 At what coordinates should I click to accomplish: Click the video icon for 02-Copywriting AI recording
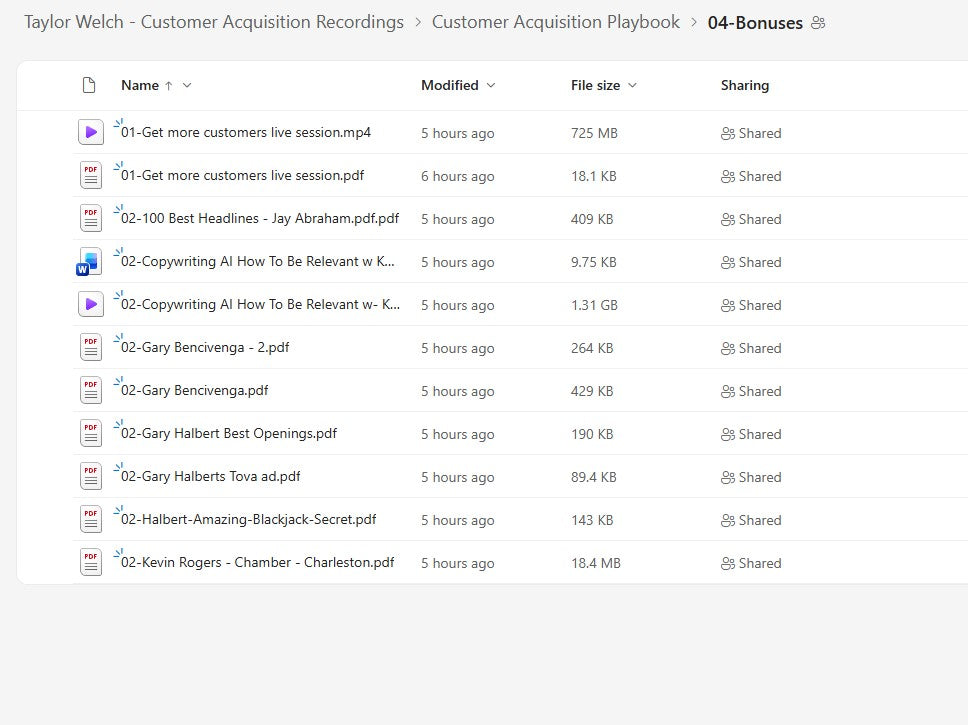coord(90,304)
